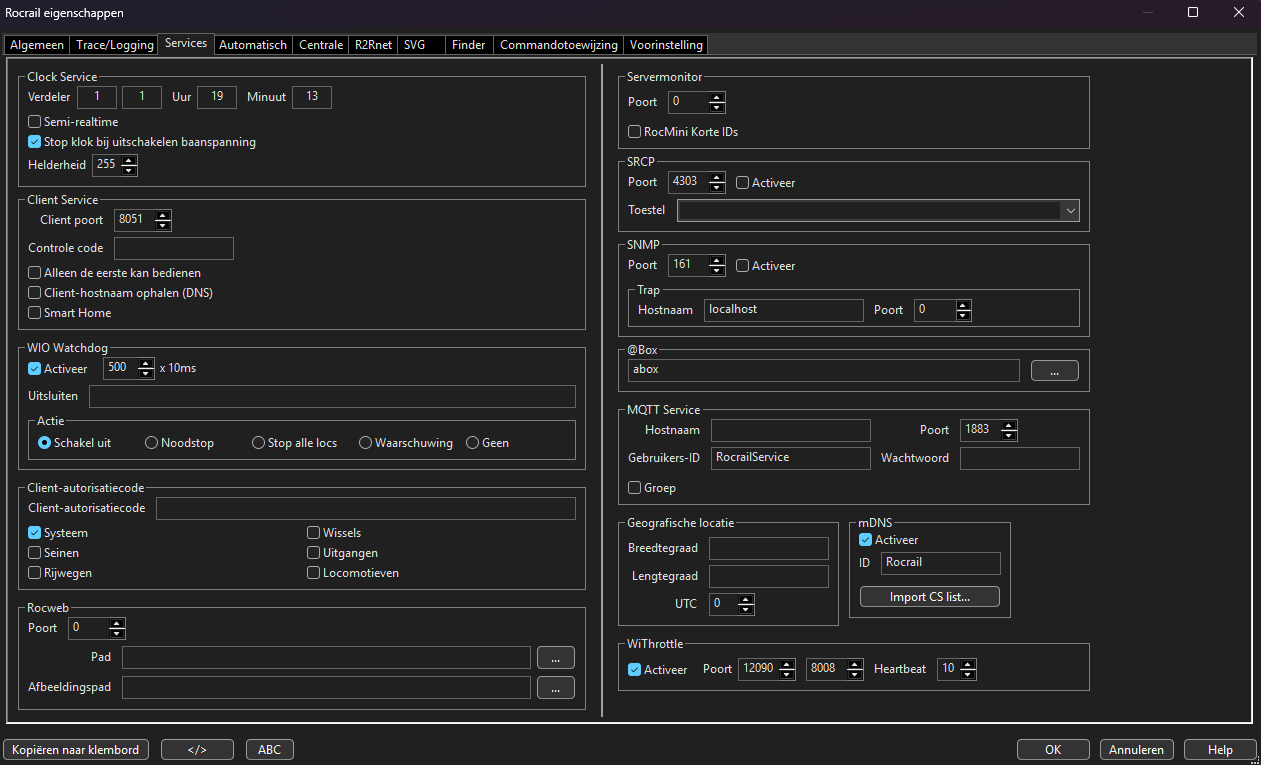Click the ABC button at bottom
This screenshot has height=765, width=1261.
[269, 750]
